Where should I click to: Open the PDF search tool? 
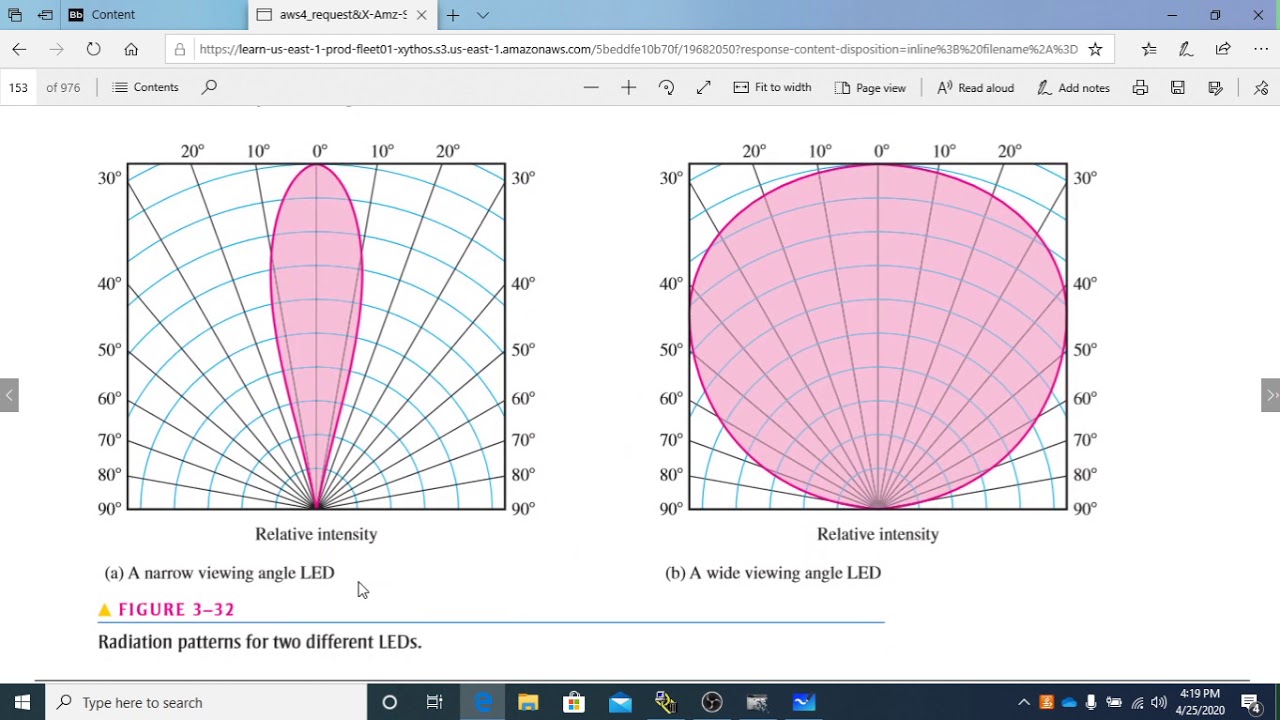point(209,88)
